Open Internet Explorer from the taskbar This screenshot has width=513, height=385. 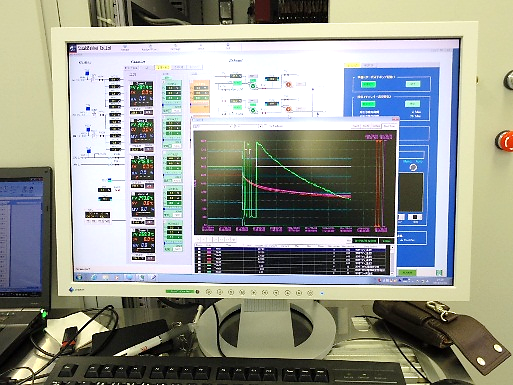(x=94, y=277)
